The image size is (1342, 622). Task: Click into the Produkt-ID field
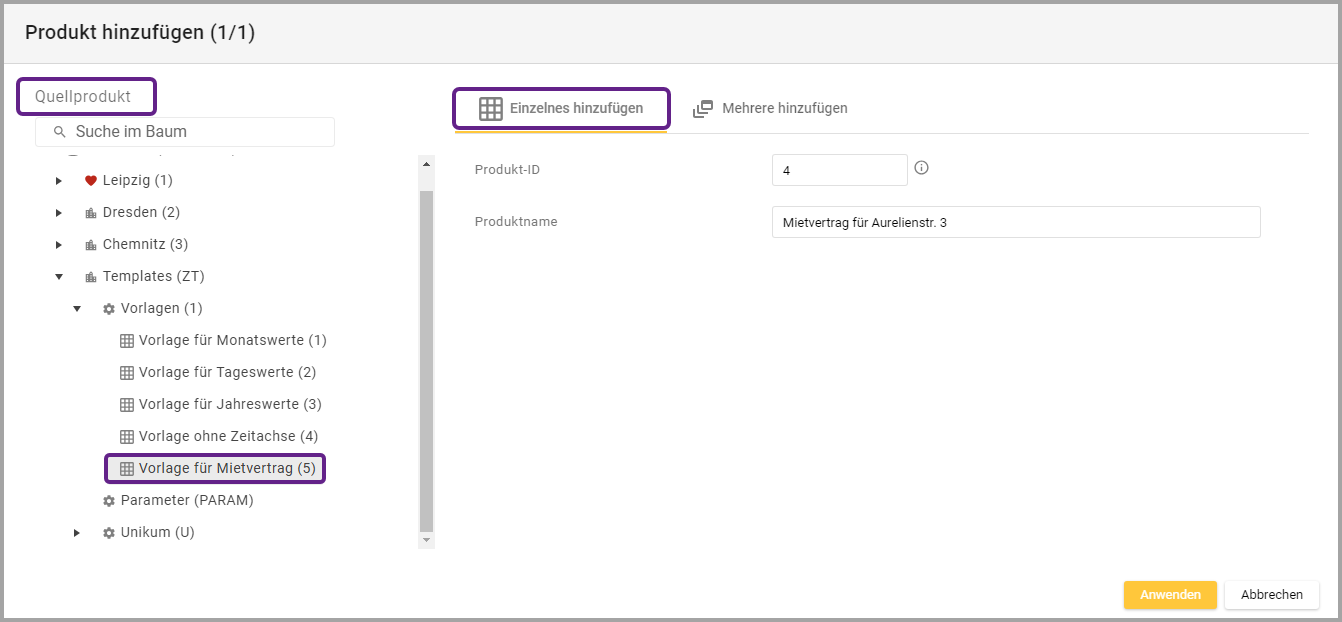[x=839, y=170]
